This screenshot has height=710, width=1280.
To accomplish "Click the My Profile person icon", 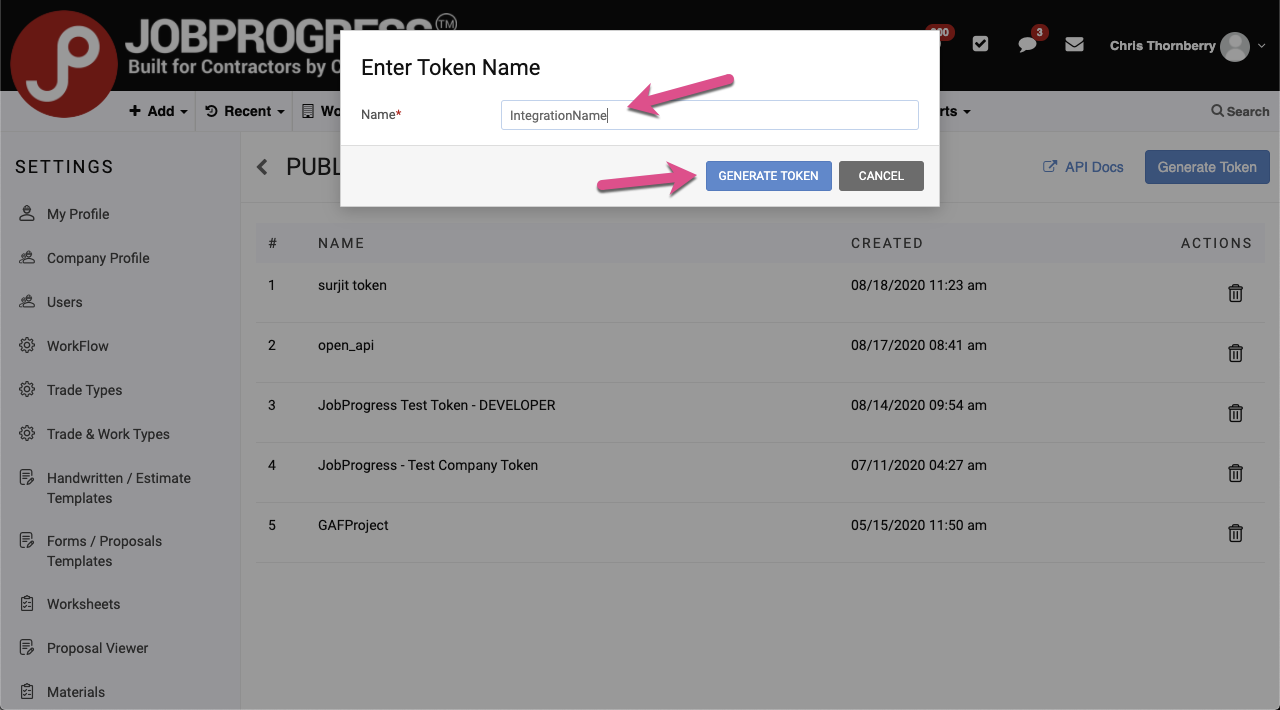I will tap(27, 213).
